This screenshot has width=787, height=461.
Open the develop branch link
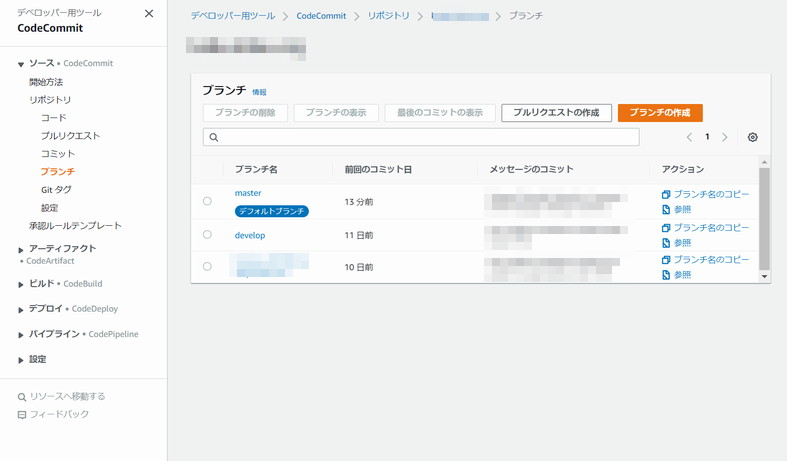250,235
